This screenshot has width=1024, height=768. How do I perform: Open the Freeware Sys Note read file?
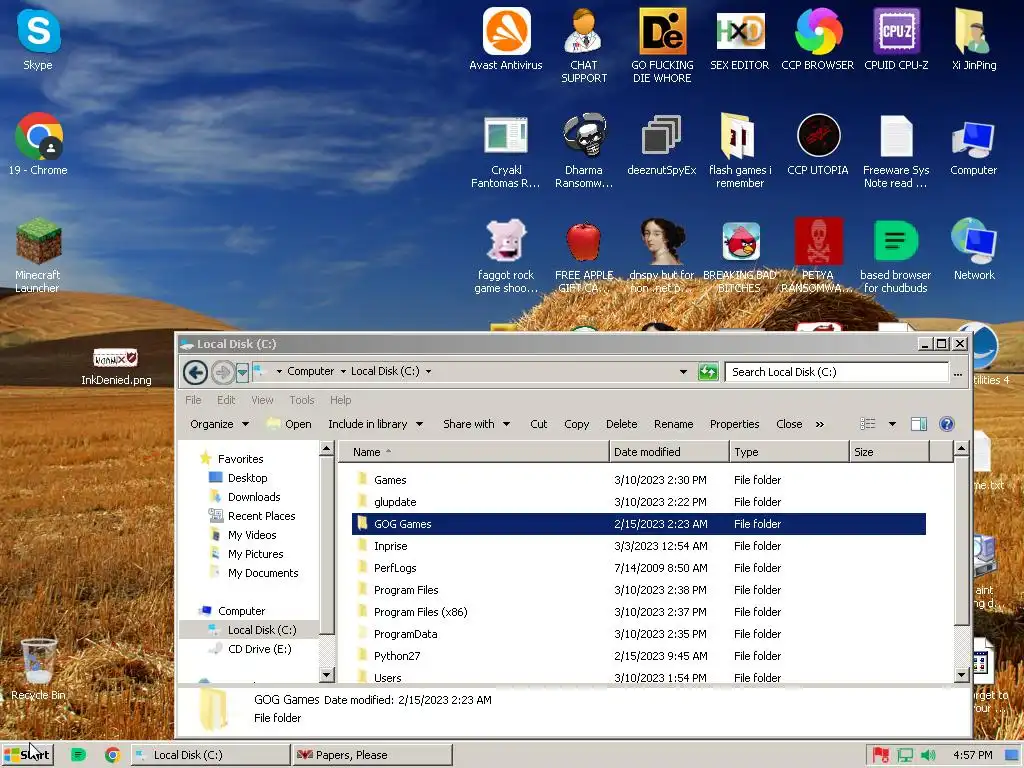pos(896,152)
